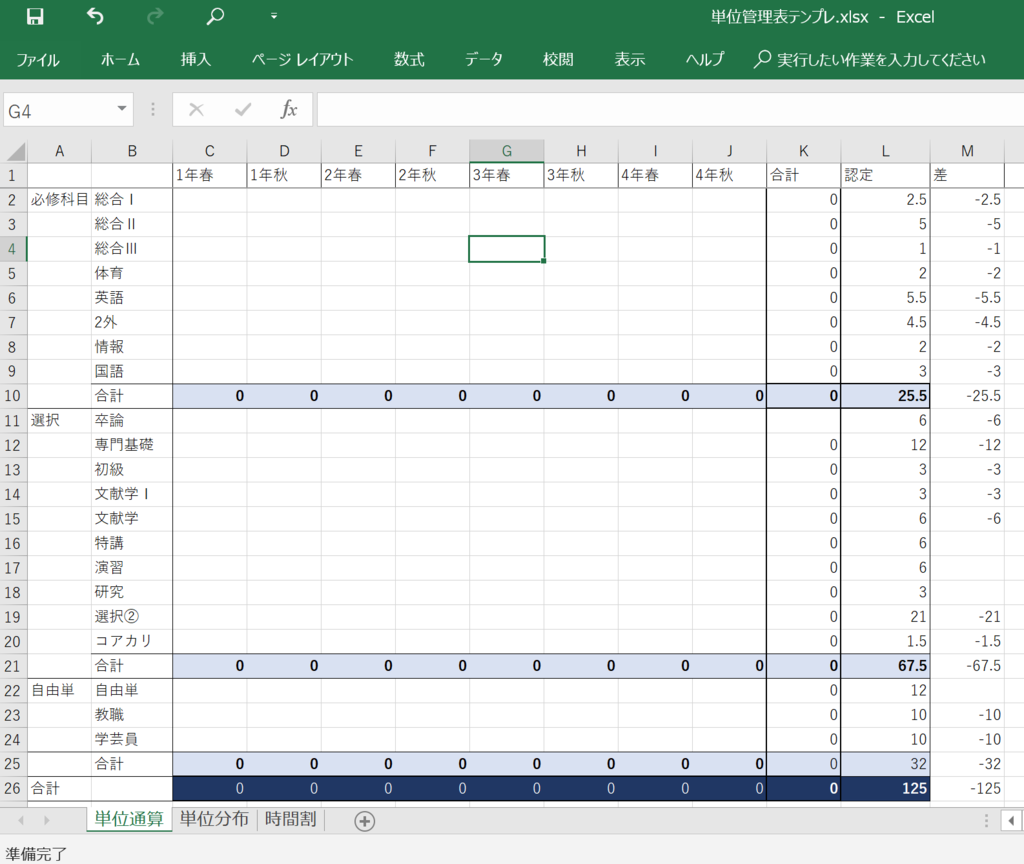Image resolution: width=1024 pixels, height=864 pixels.
Task: Switch to the 数式 ribbon tab
Action: [409, 60]
